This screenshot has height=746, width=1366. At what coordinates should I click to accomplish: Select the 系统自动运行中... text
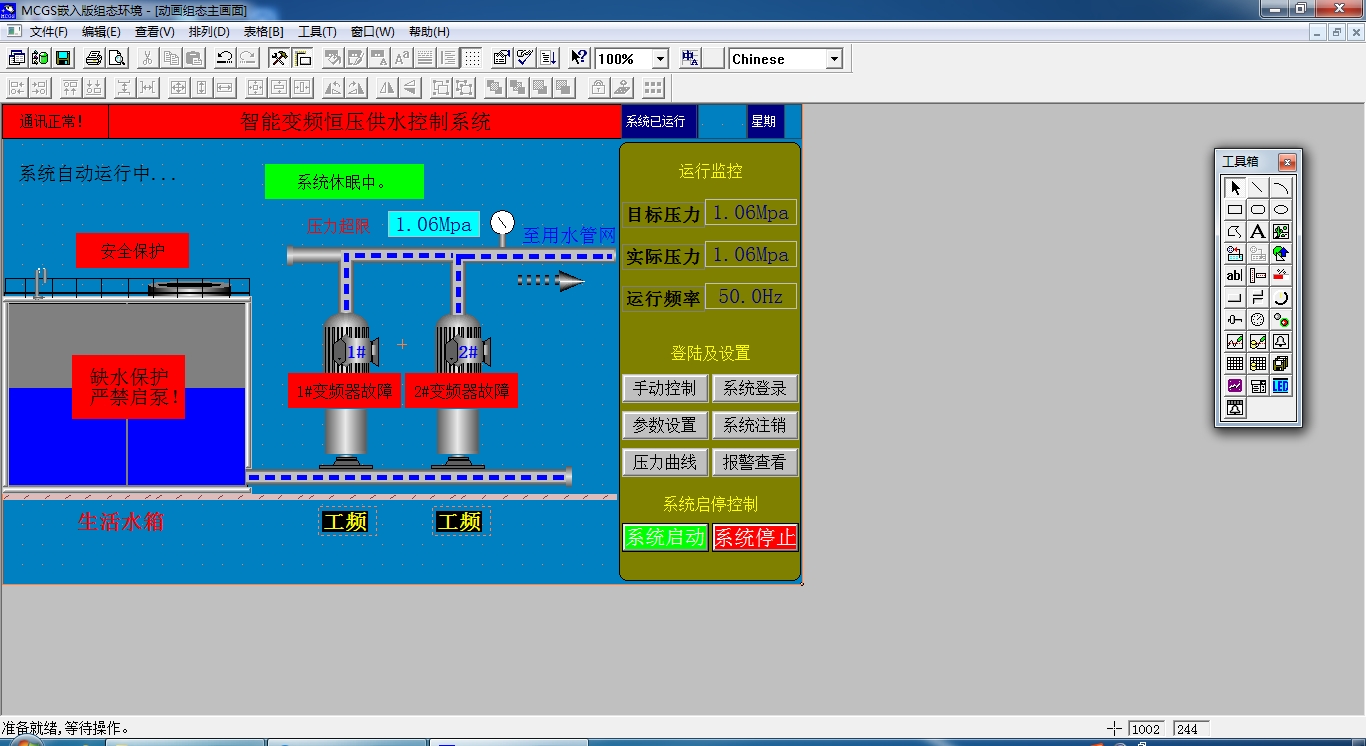coord(98,174)
